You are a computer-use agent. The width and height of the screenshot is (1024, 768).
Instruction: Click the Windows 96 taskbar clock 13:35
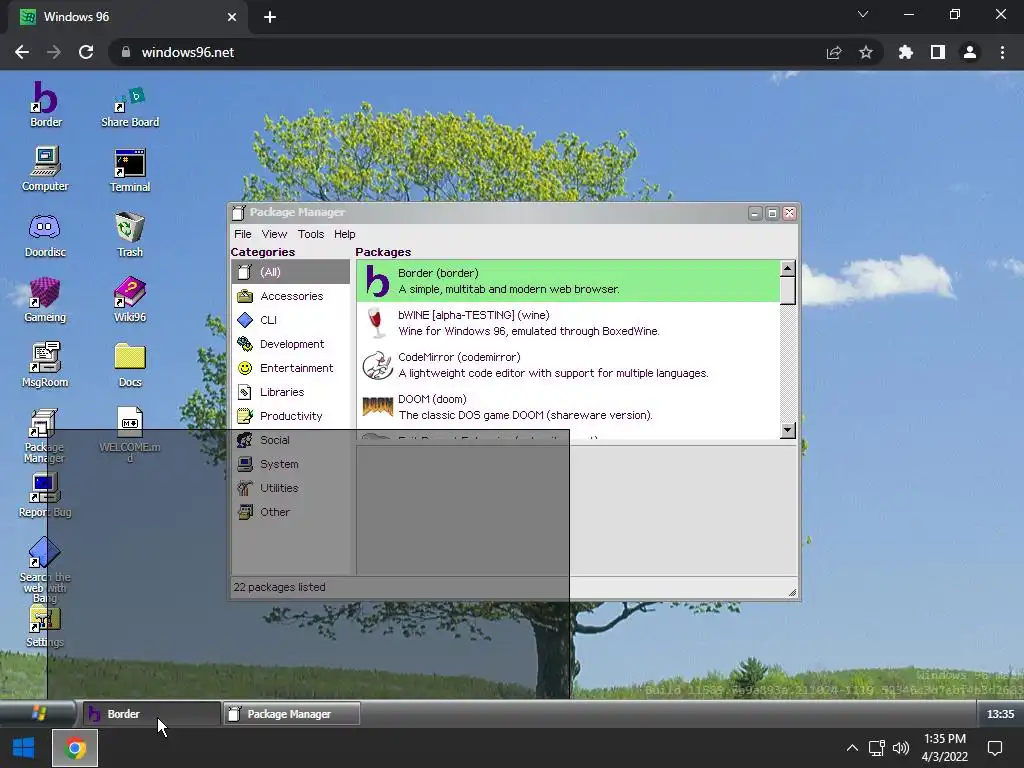[1000, 714]
